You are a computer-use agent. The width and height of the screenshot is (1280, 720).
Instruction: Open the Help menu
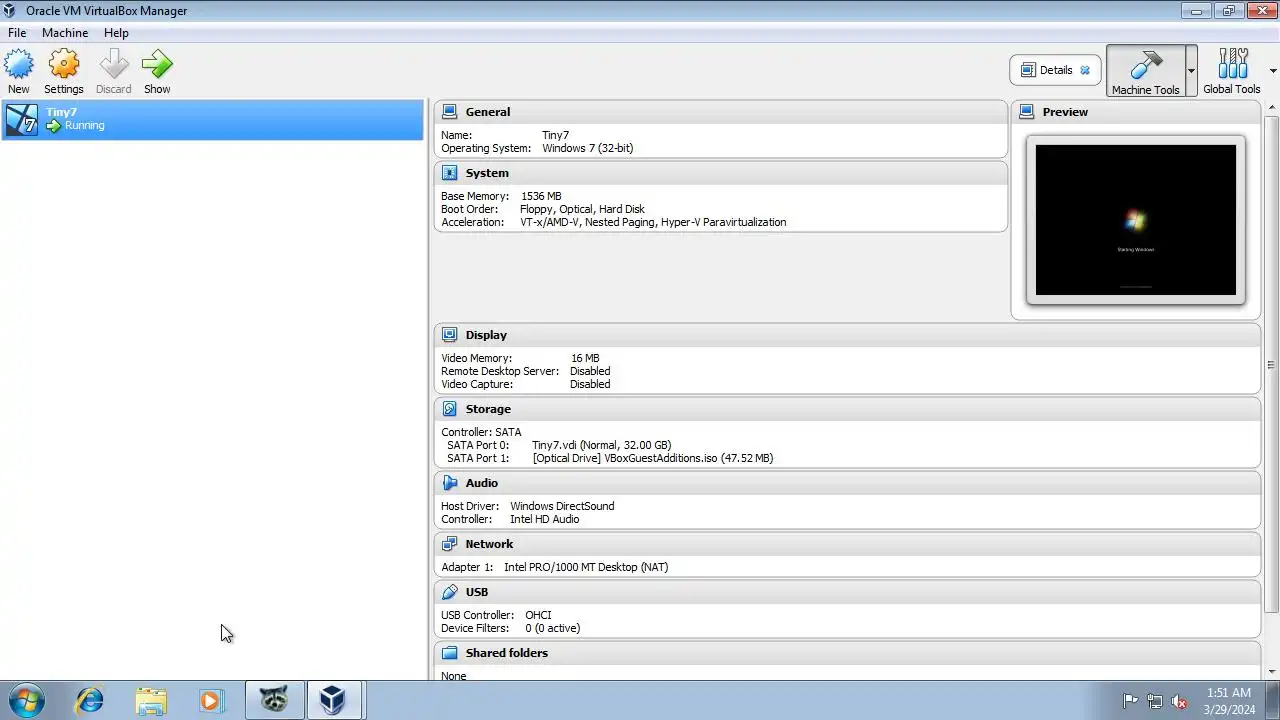coord(116,32)
